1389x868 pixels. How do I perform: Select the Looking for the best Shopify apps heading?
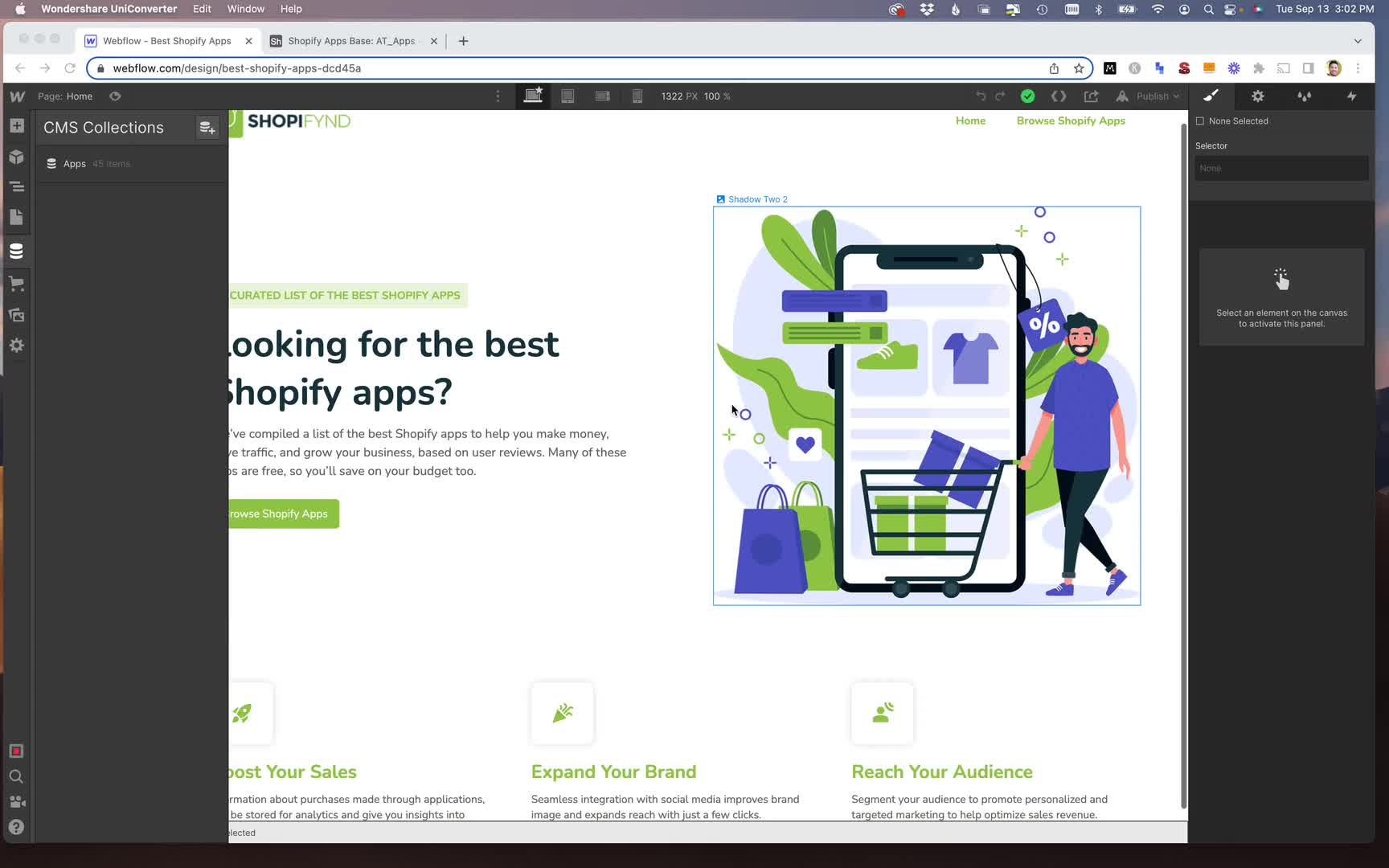tap(394, 368)
